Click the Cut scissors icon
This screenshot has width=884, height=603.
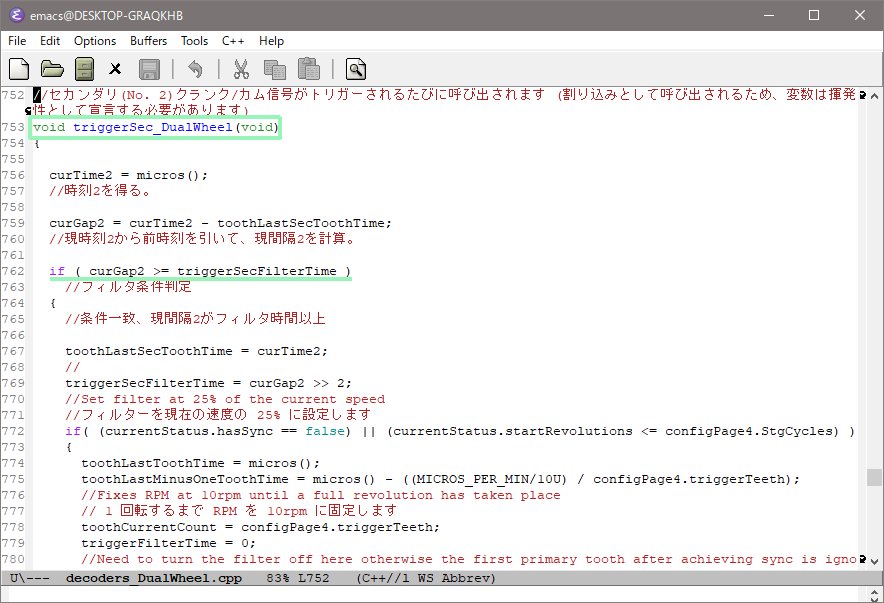click(241, 69)
